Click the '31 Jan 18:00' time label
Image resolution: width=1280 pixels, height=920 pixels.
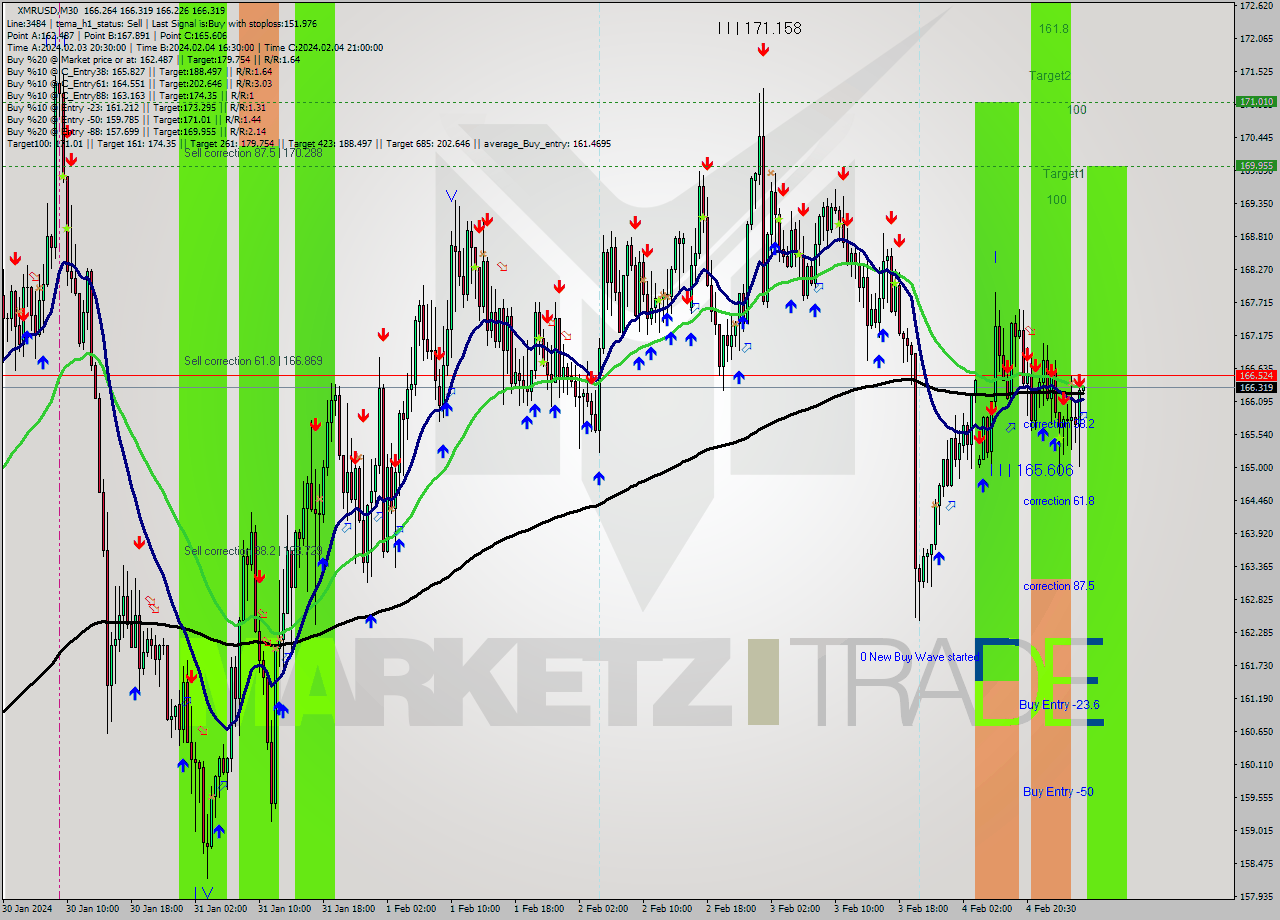[348, 909]
